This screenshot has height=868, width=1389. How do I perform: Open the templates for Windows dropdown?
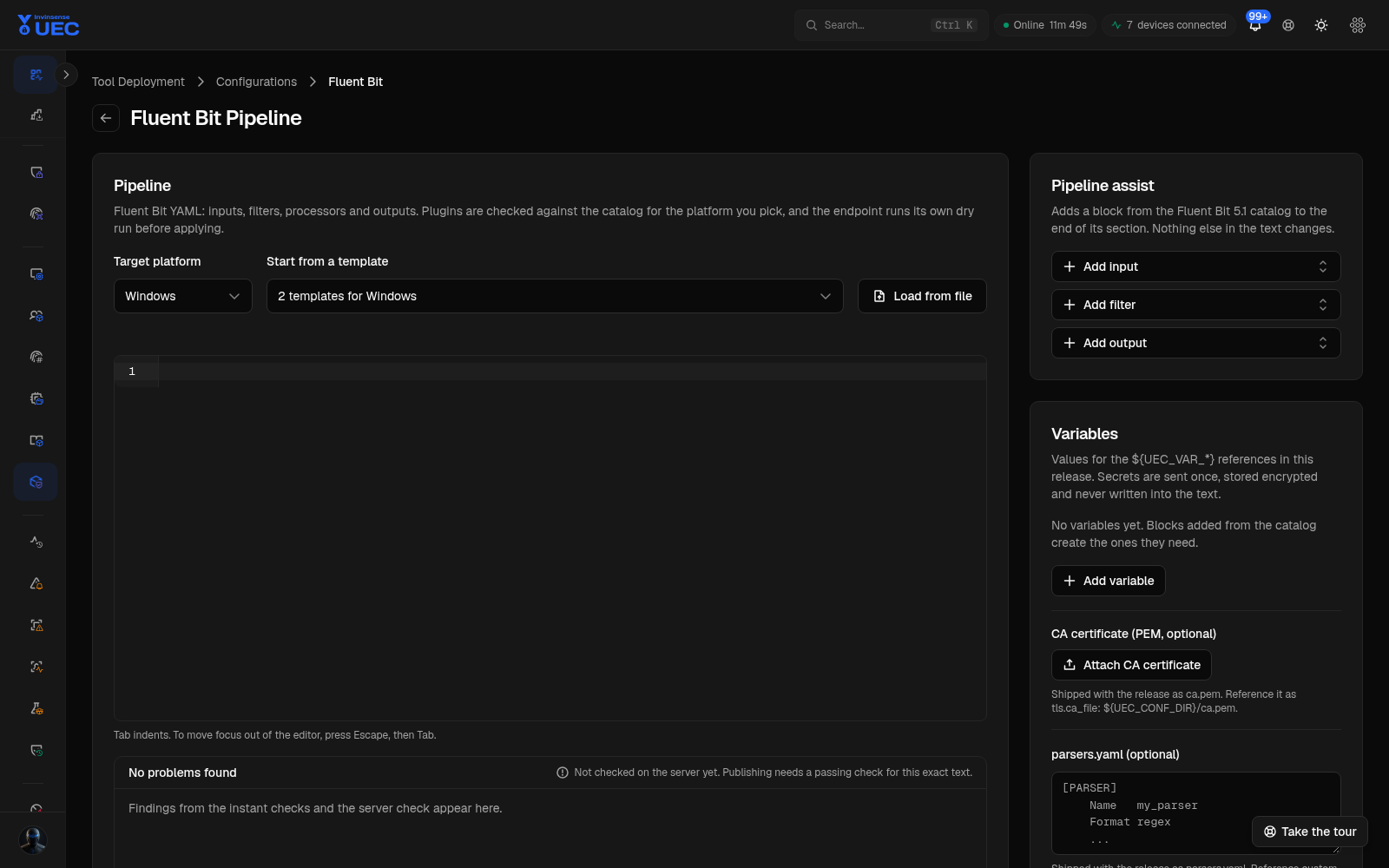tap(555, 296)
